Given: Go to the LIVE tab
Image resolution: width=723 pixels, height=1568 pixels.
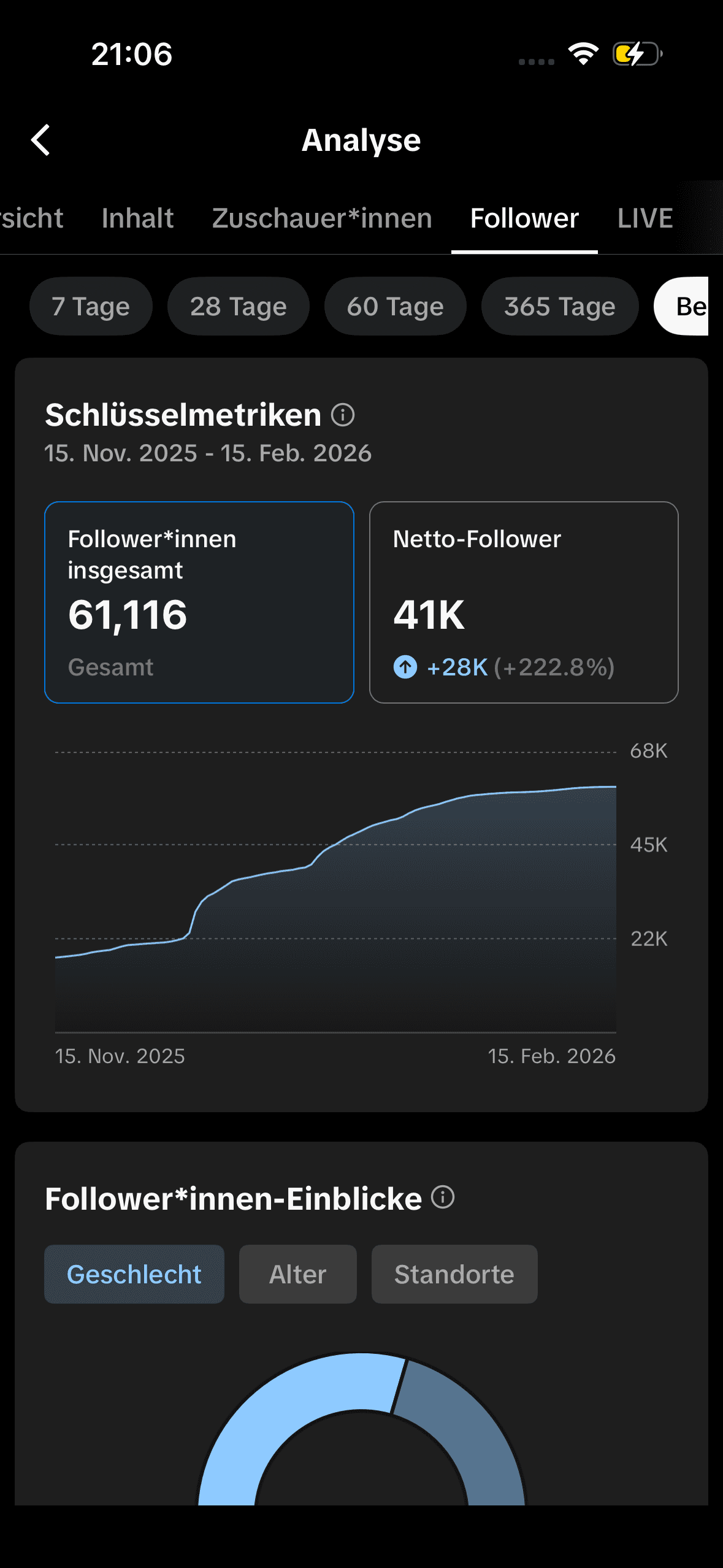Looking at the screenshot, I should point(645,218).
